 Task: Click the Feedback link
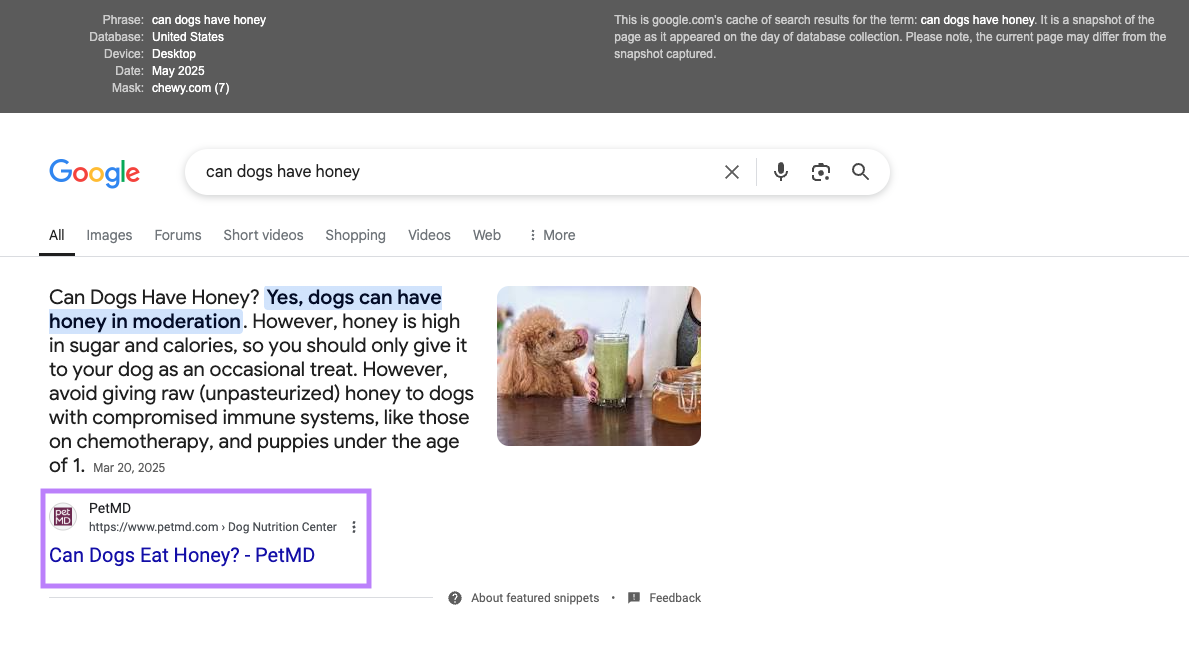(674, 597)
